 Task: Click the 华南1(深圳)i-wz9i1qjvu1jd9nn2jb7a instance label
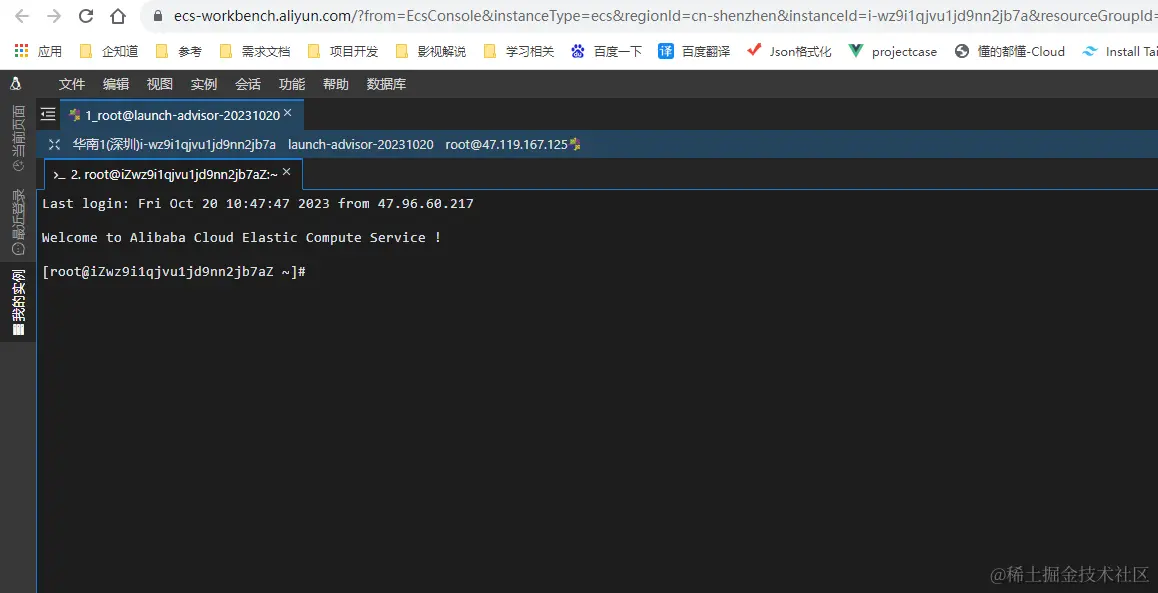174,145
